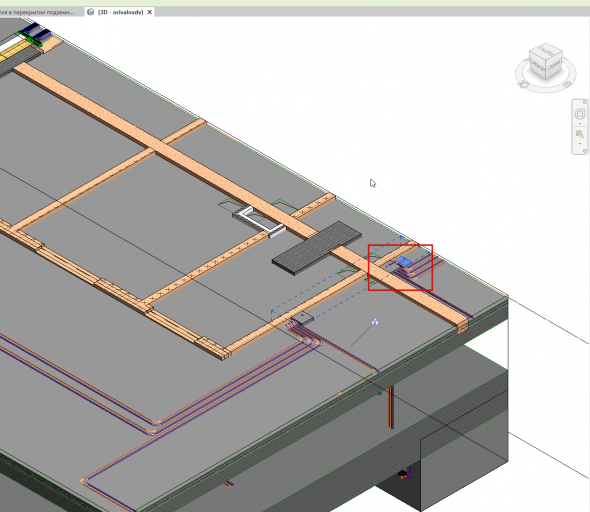Switch to the (3D - orlvalovdv) view tab
Image resolution: width=590 pixels, height=512 pixels.
click(x=120, y=12)
